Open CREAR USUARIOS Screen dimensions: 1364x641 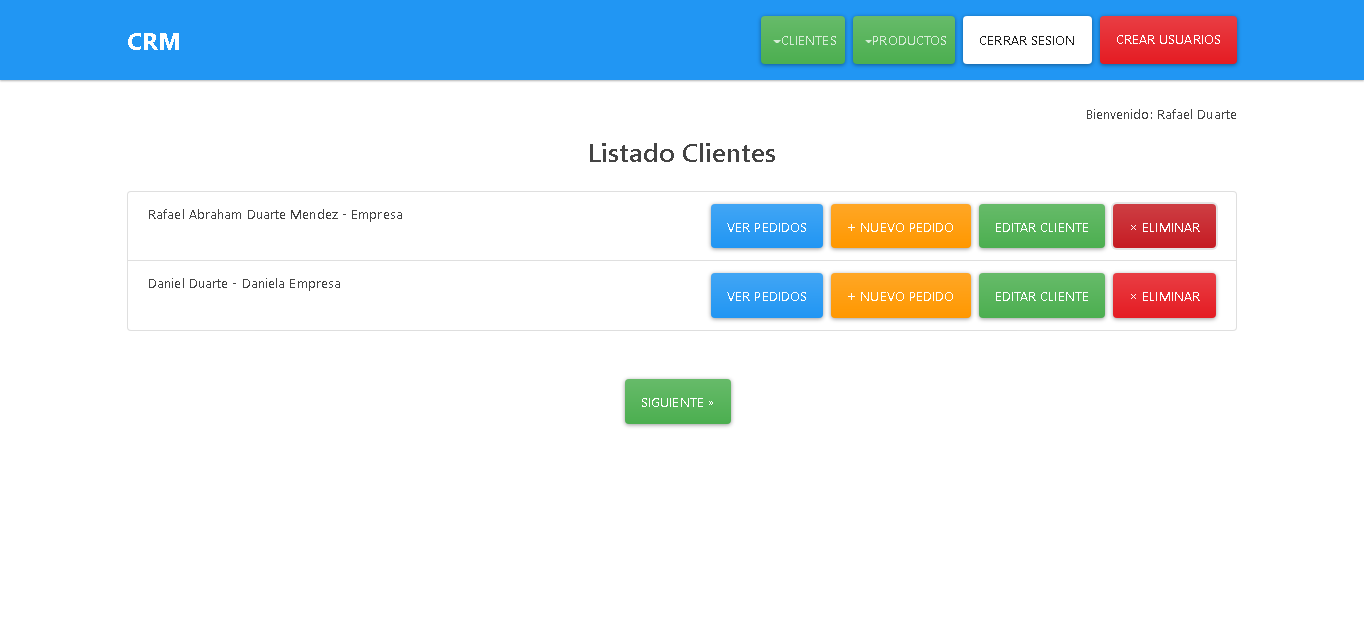coord(1168,40)
